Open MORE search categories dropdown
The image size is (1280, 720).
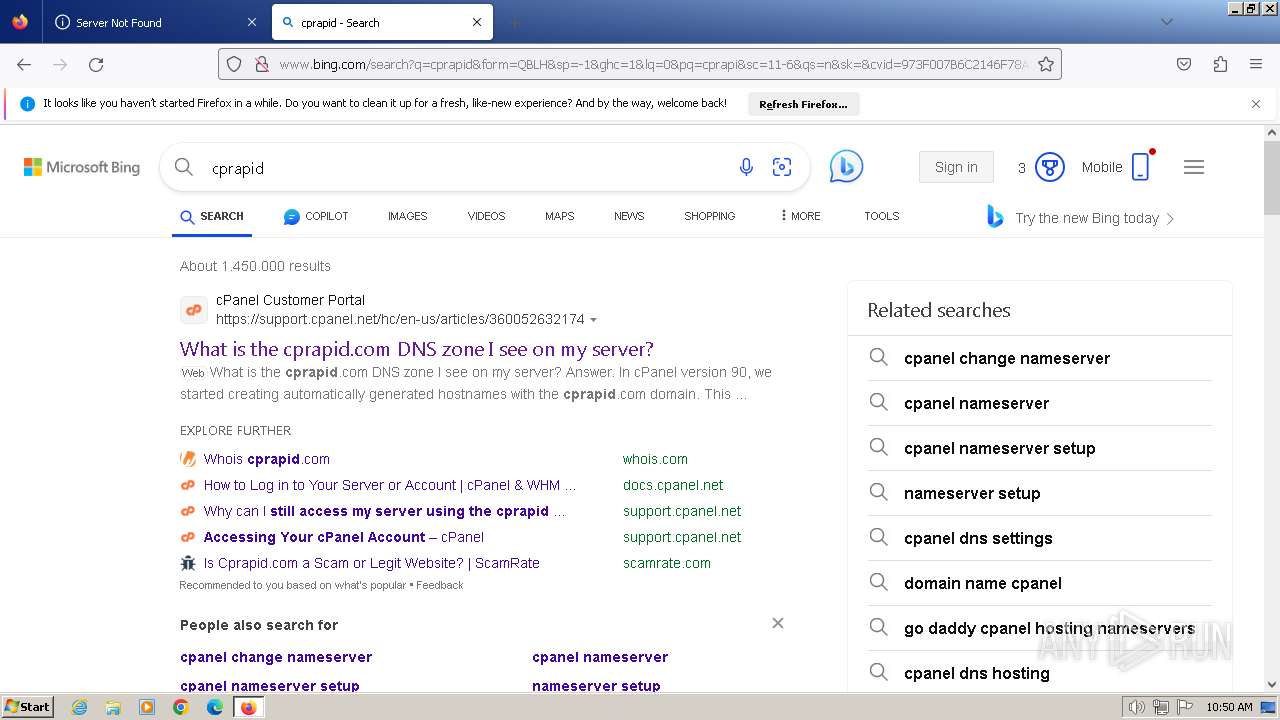tap(800, 216)
